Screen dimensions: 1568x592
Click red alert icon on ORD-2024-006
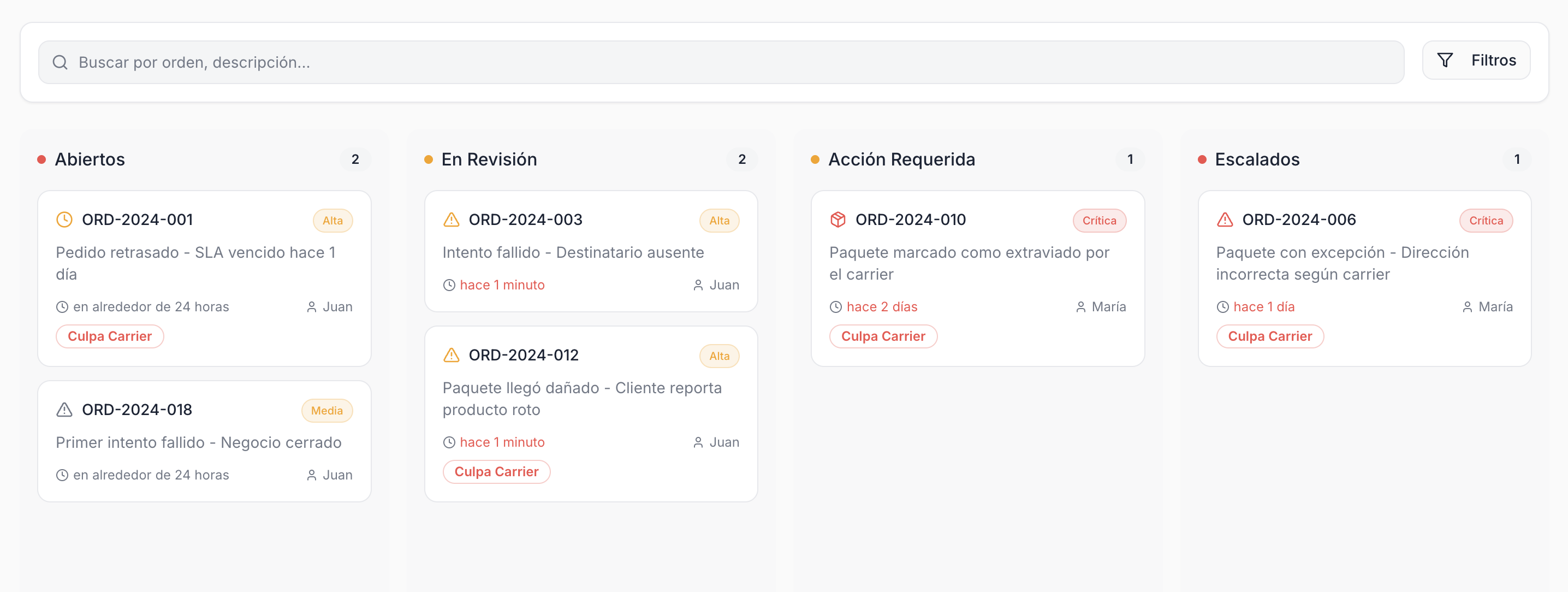[x=1225, y=219]
